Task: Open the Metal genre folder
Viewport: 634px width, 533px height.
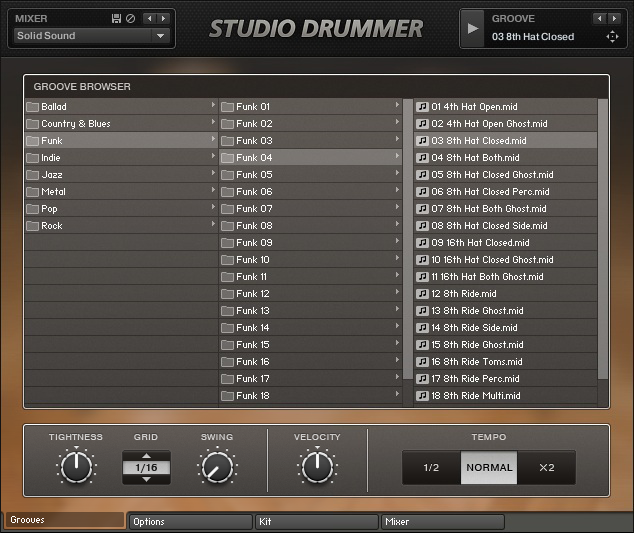Action: (121, 192)
